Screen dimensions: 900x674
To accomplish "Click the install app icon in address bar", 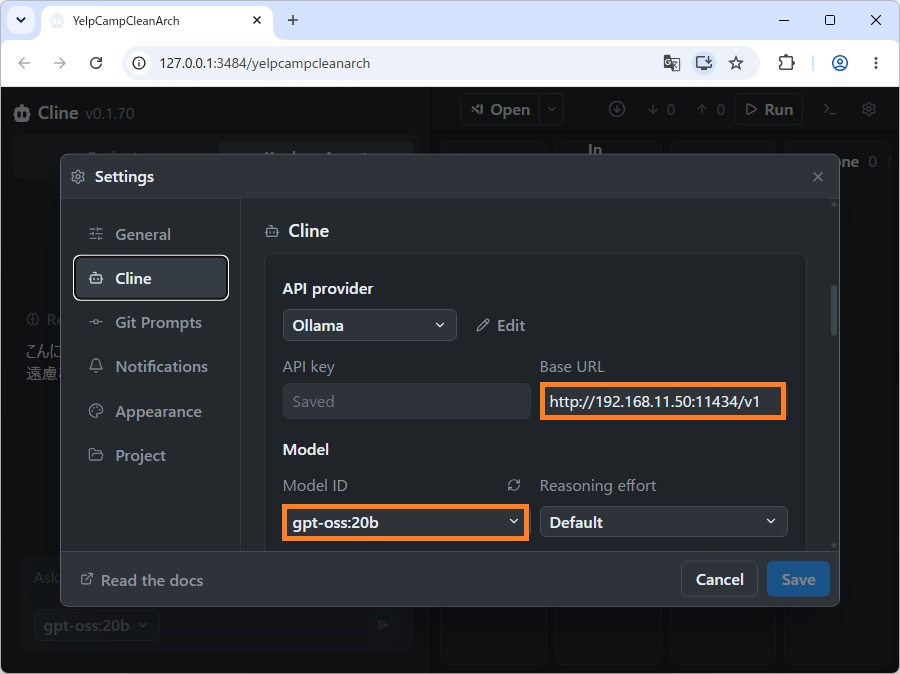I will [704, 63].
